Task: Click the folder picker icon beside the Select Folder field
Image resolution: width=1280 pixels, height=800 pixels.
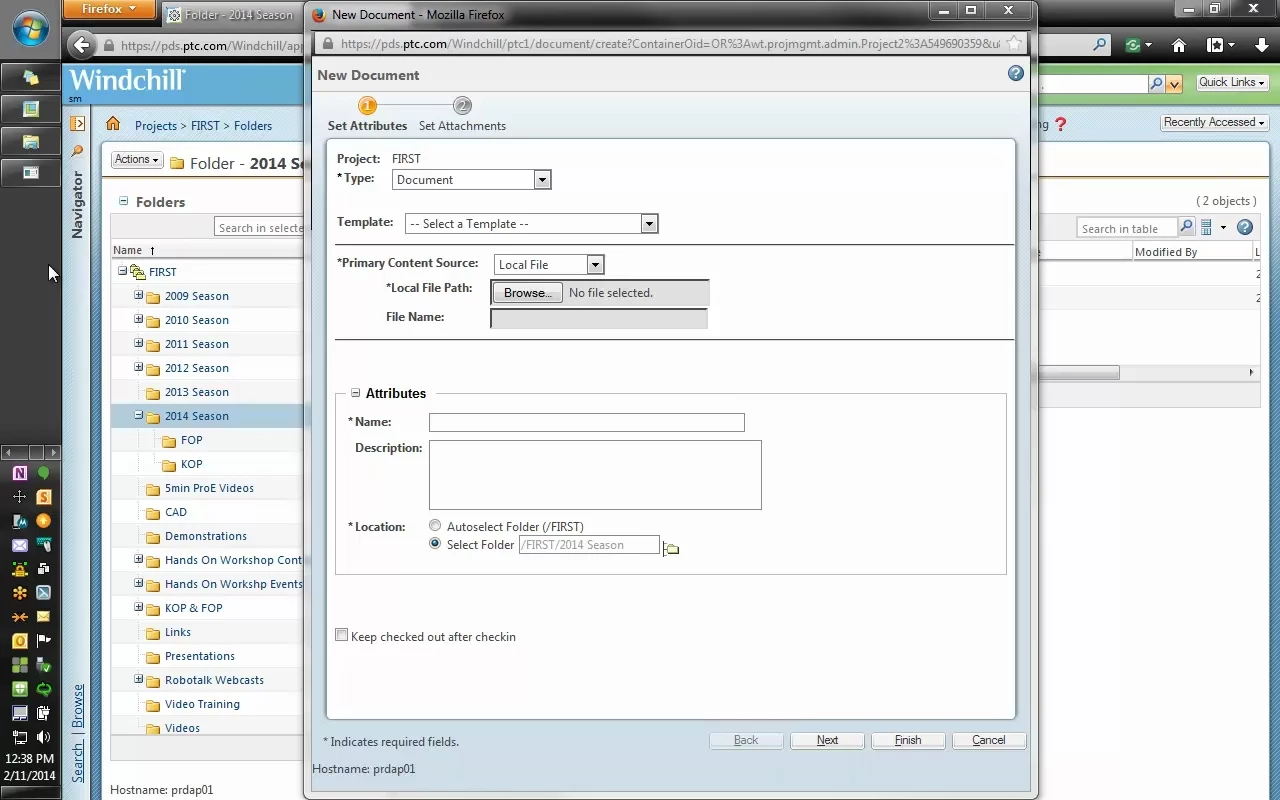Action: click(x=670, y=547)
